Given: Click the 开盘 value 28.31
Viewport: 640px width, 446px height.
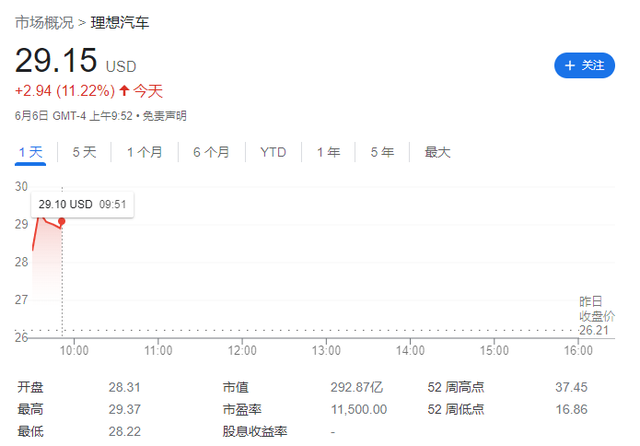Looking at the screenshot, I should pyautogui.click(x=124, y=387).
